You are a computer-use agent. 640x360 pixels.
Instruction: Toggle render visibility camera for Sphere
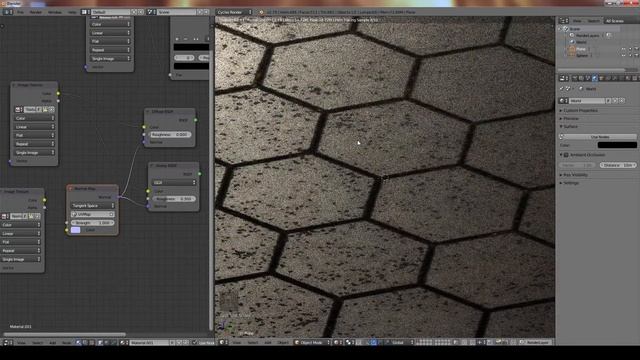click(x=636, y=56)
